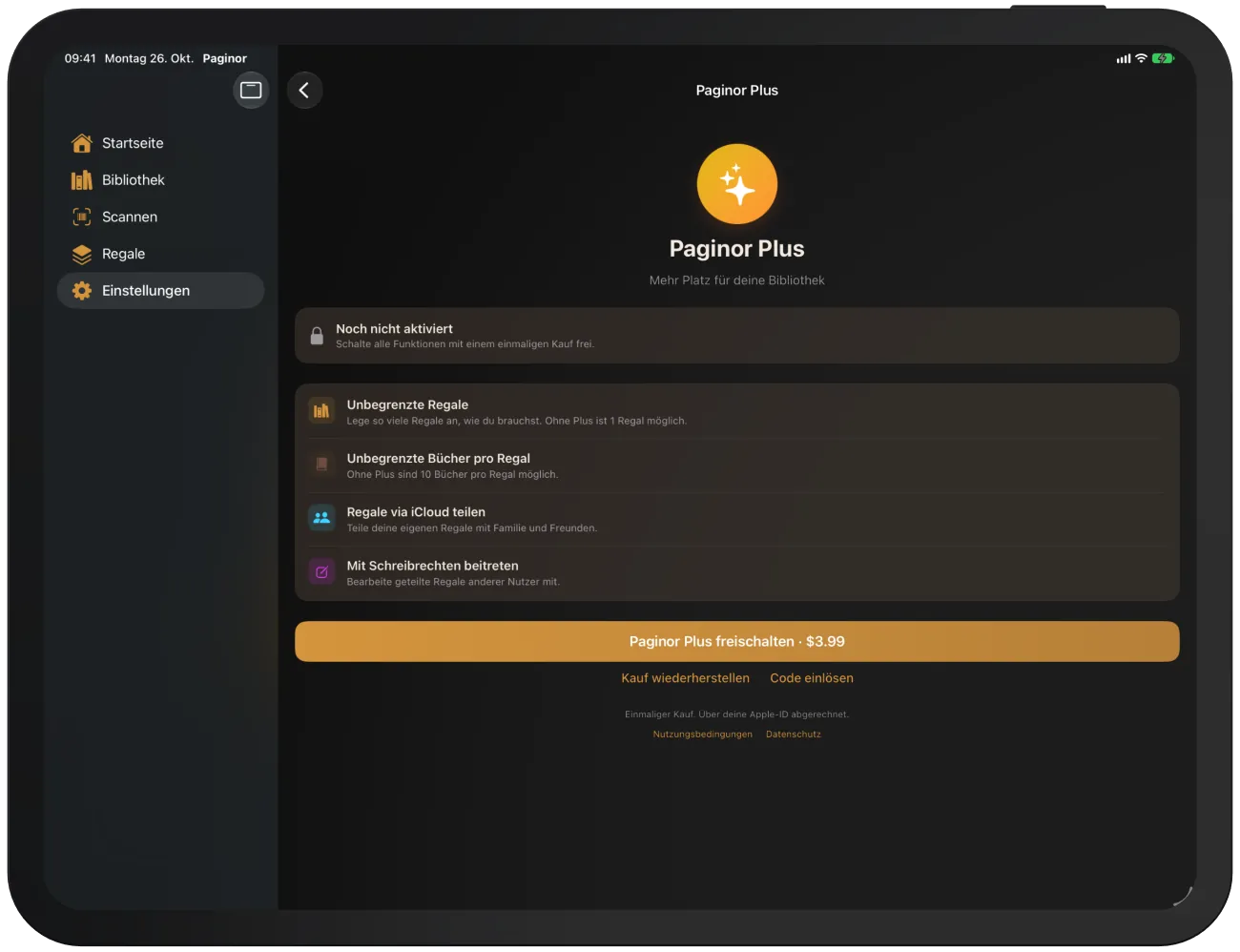The height and width of the screenshot is (952, 1240).
Task: Click the battery charging indicator
Action: coord(1163,58)
